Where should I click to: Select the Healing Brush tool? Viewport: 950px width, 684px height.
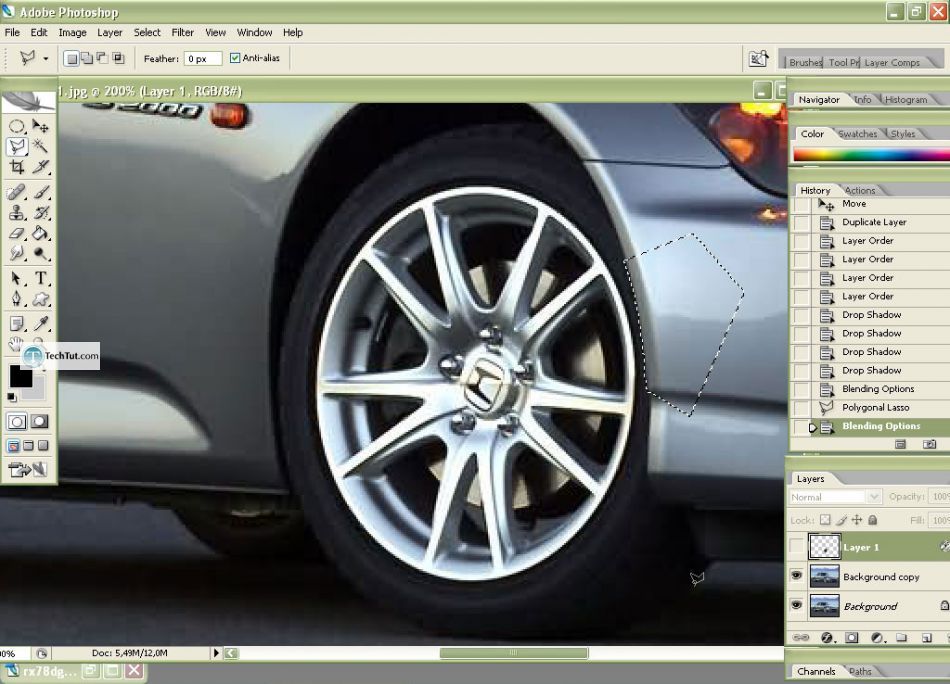[x=16, y=193]
